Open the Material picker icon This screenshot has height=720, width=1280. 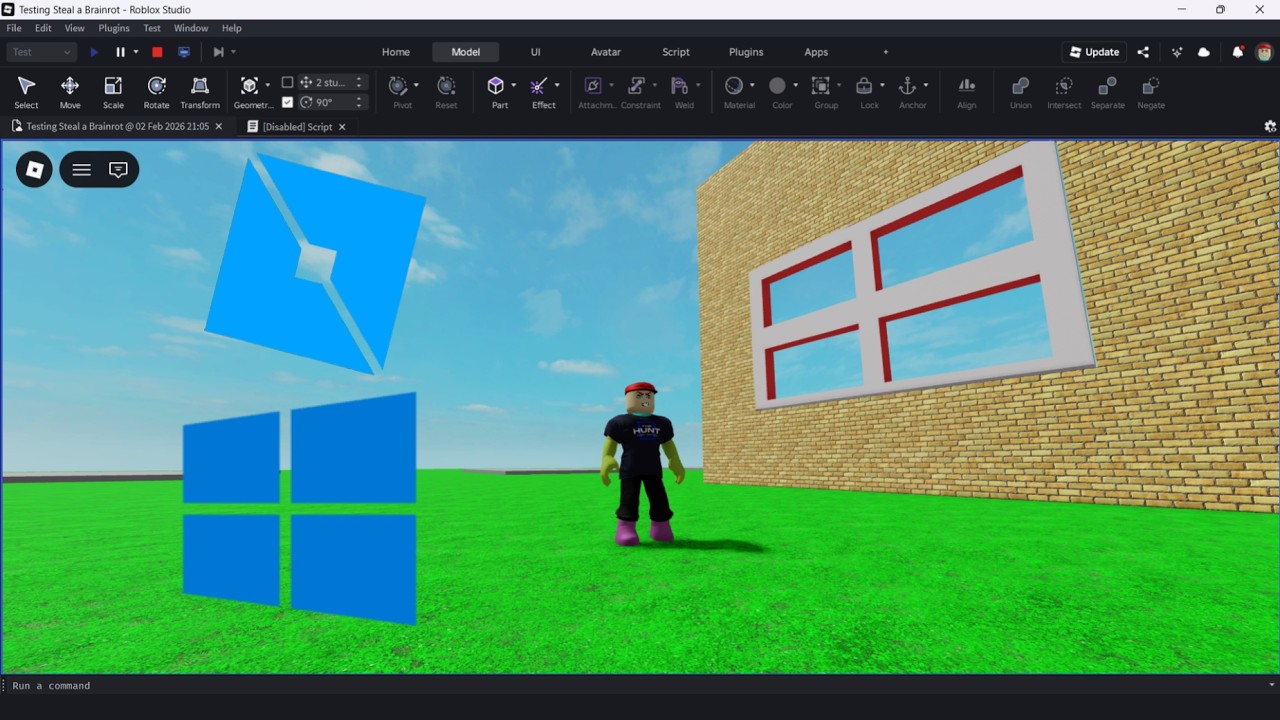pyautogui.click(x=734, y=86)
